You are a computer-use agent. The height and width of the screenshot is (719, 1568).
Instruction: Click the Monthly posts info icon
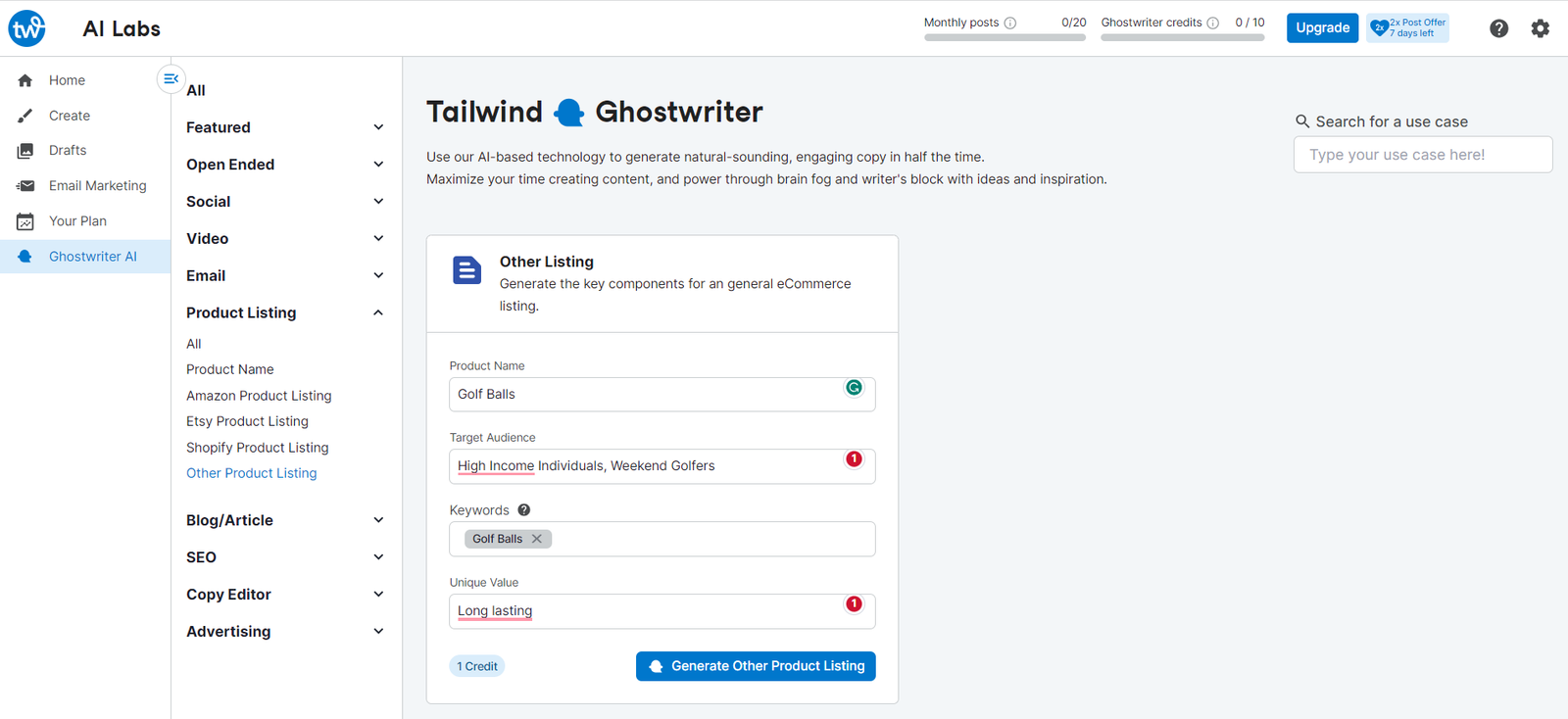click(1010, 23)
